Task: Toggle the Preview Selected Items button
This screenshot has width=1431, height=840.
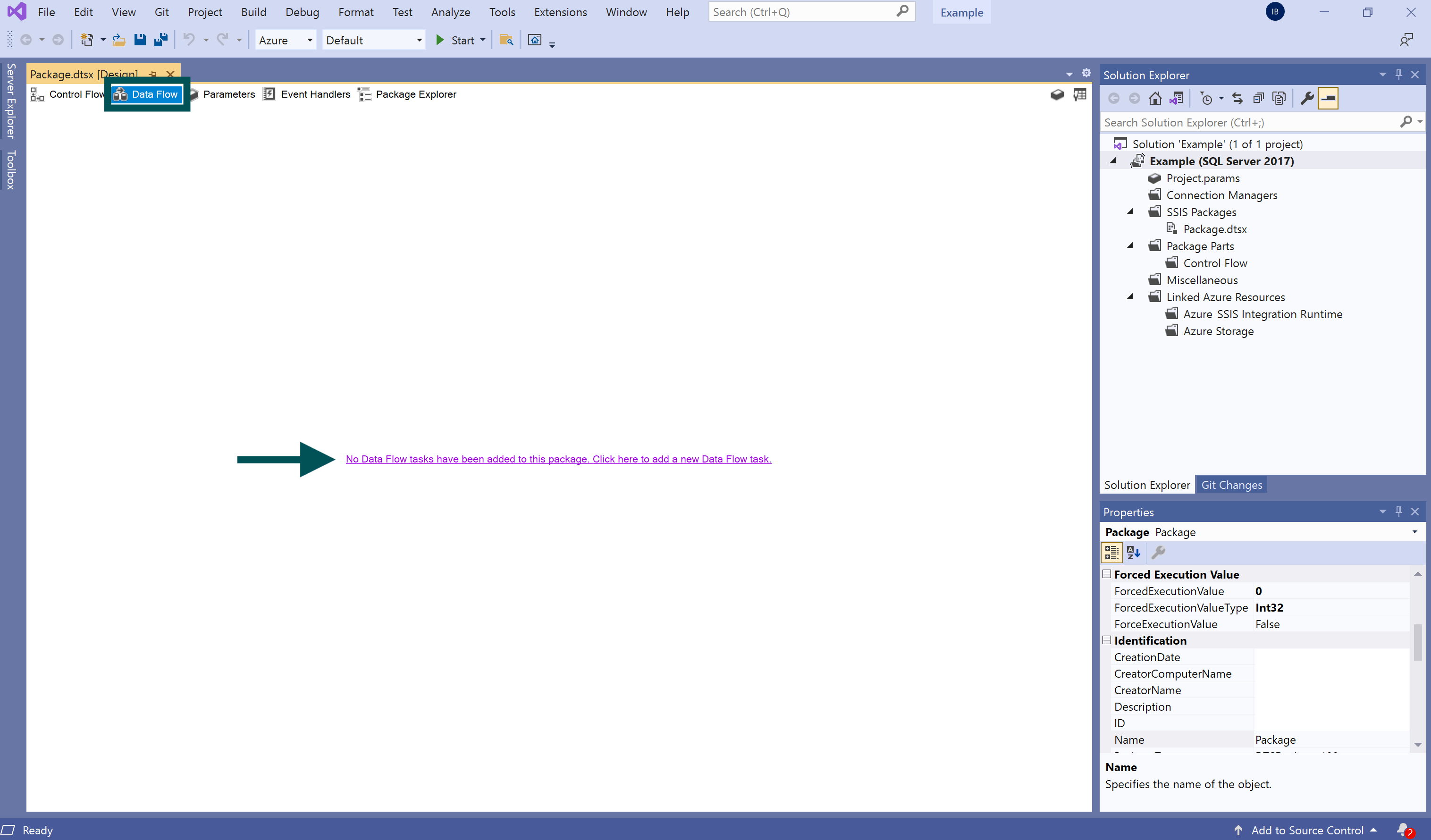Action: point(1328,98)
